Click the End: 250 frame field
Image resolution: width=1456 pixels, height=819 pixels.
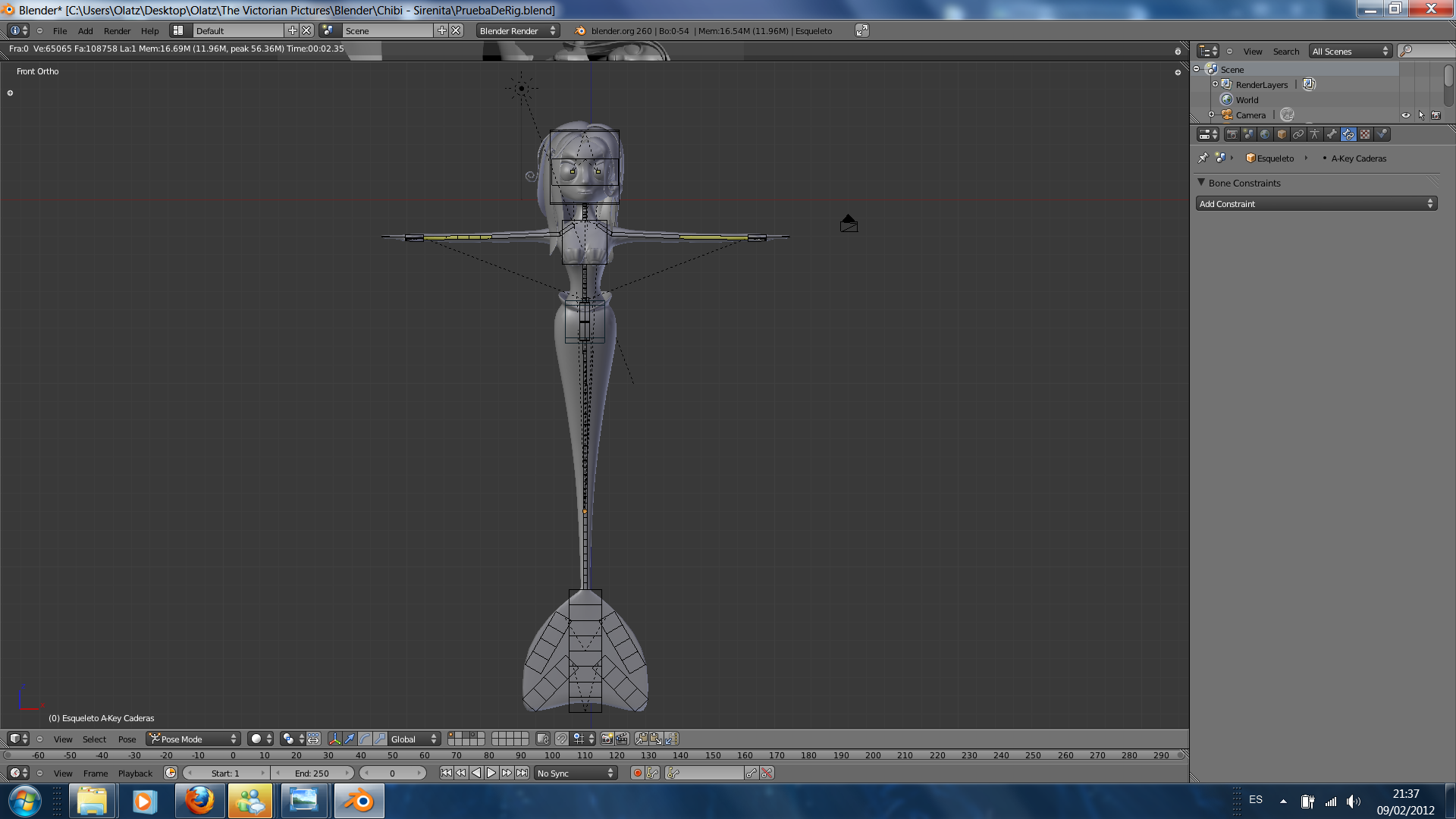point(312,773)
